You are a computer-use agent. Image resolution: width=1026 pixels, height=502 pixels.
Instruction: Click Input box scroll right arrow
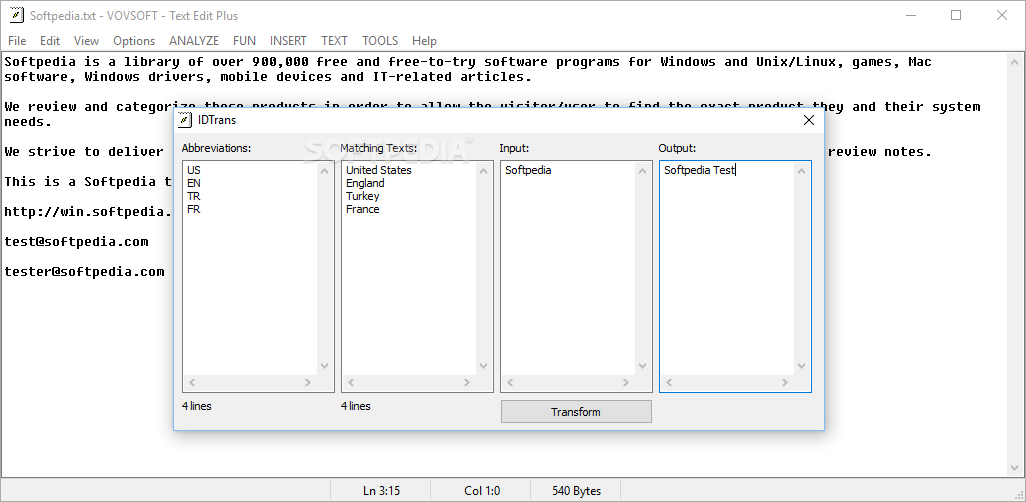(x=626, y=382)
